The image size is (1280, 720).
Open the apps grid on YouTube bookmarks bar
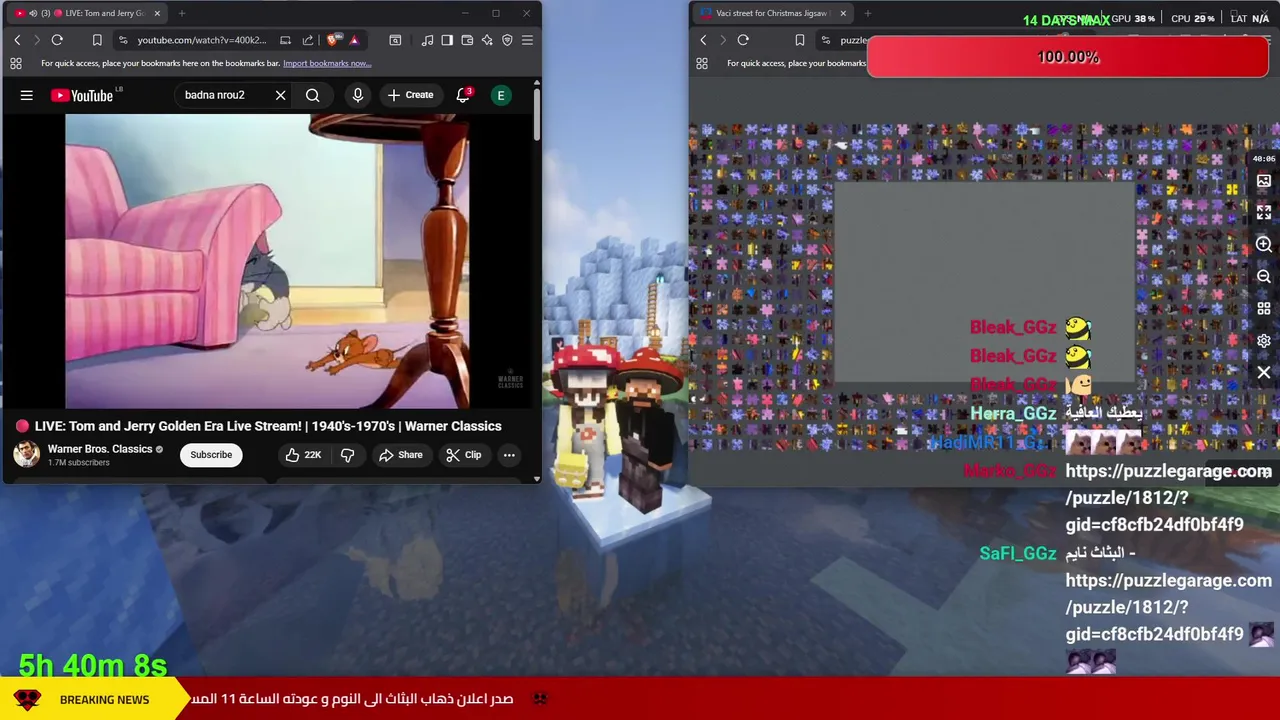[16, 63]
